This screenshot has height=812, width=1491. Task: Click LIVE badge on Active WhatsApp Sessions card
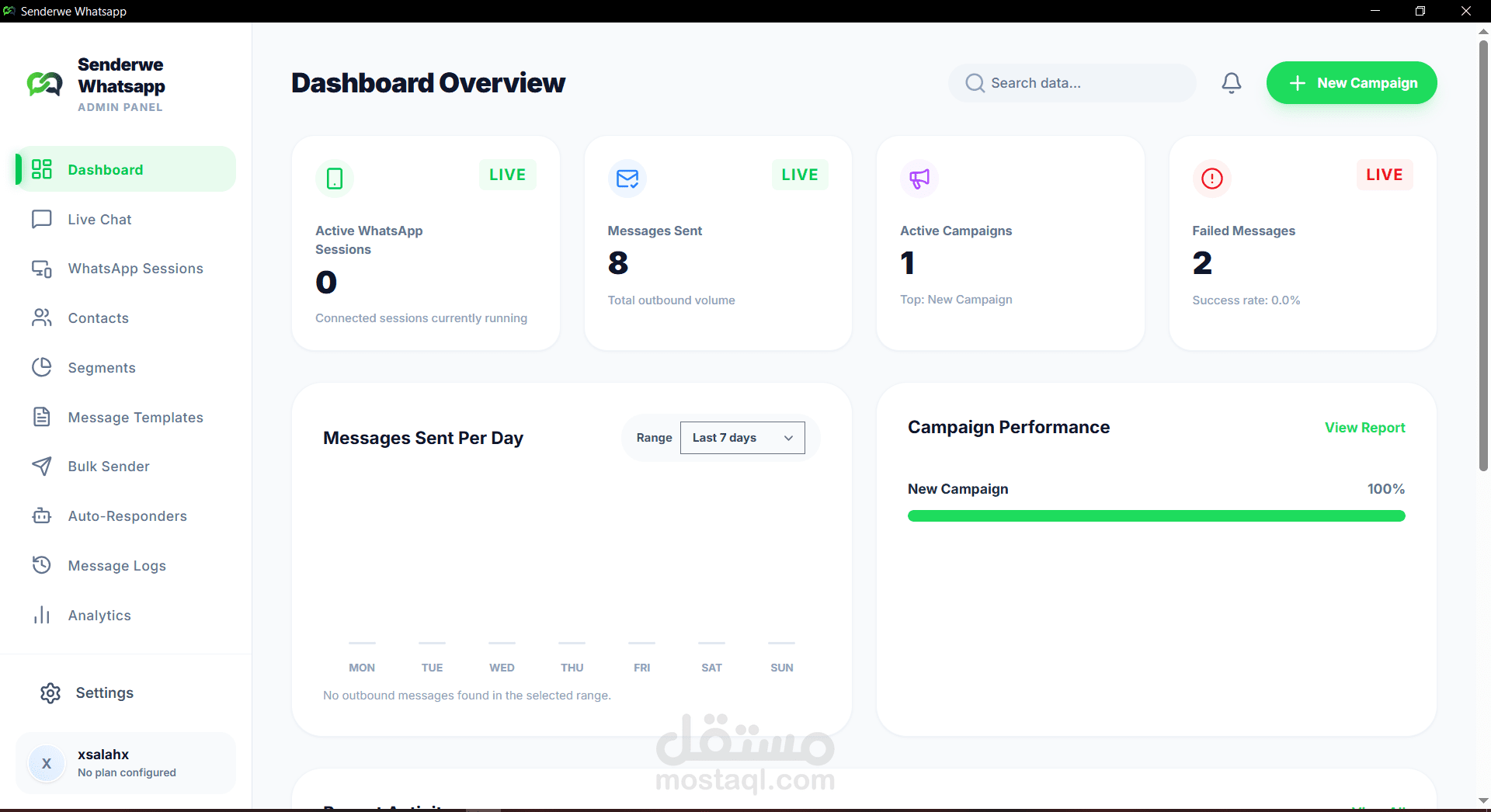click(507, 175)
